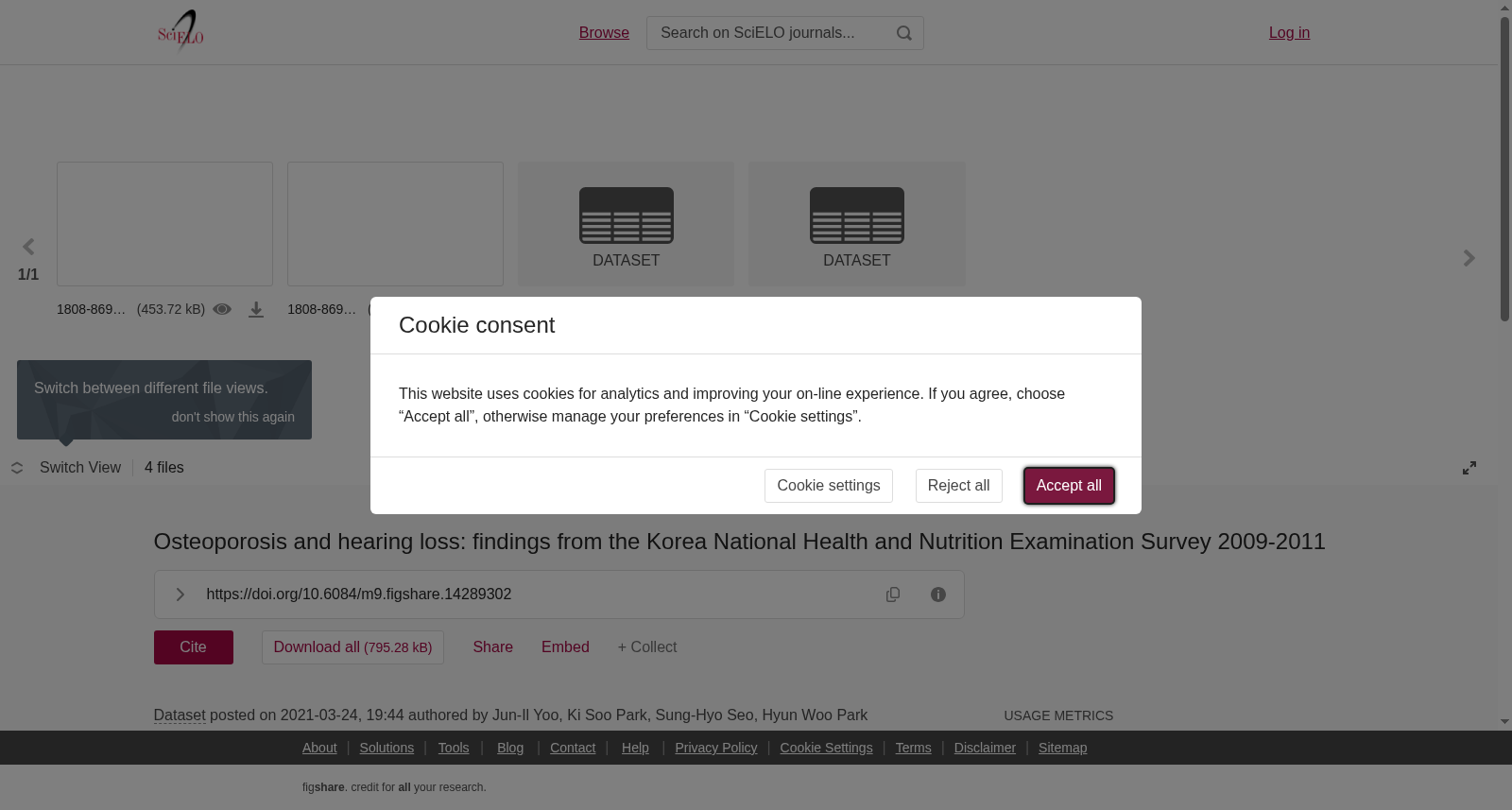Open Cookie settings in consent dialog
Screen dimensions: 1512x810
tap(829, 486)
